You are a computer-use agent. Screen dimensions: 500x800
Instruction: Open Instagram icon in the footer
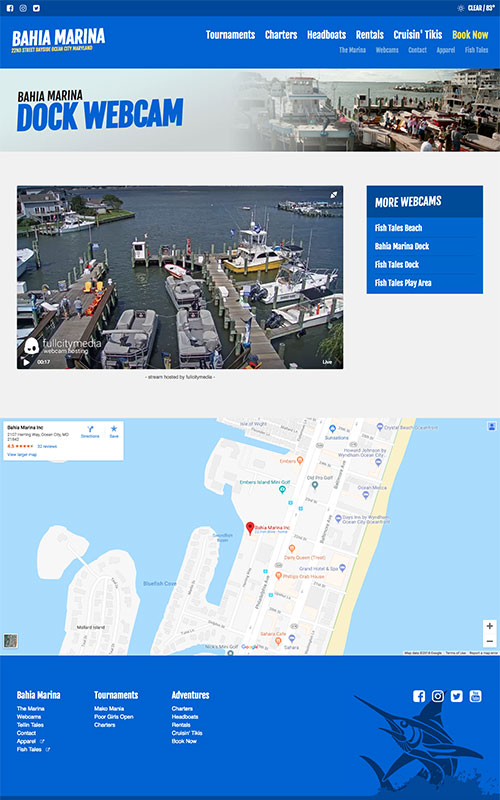(438, 696)
